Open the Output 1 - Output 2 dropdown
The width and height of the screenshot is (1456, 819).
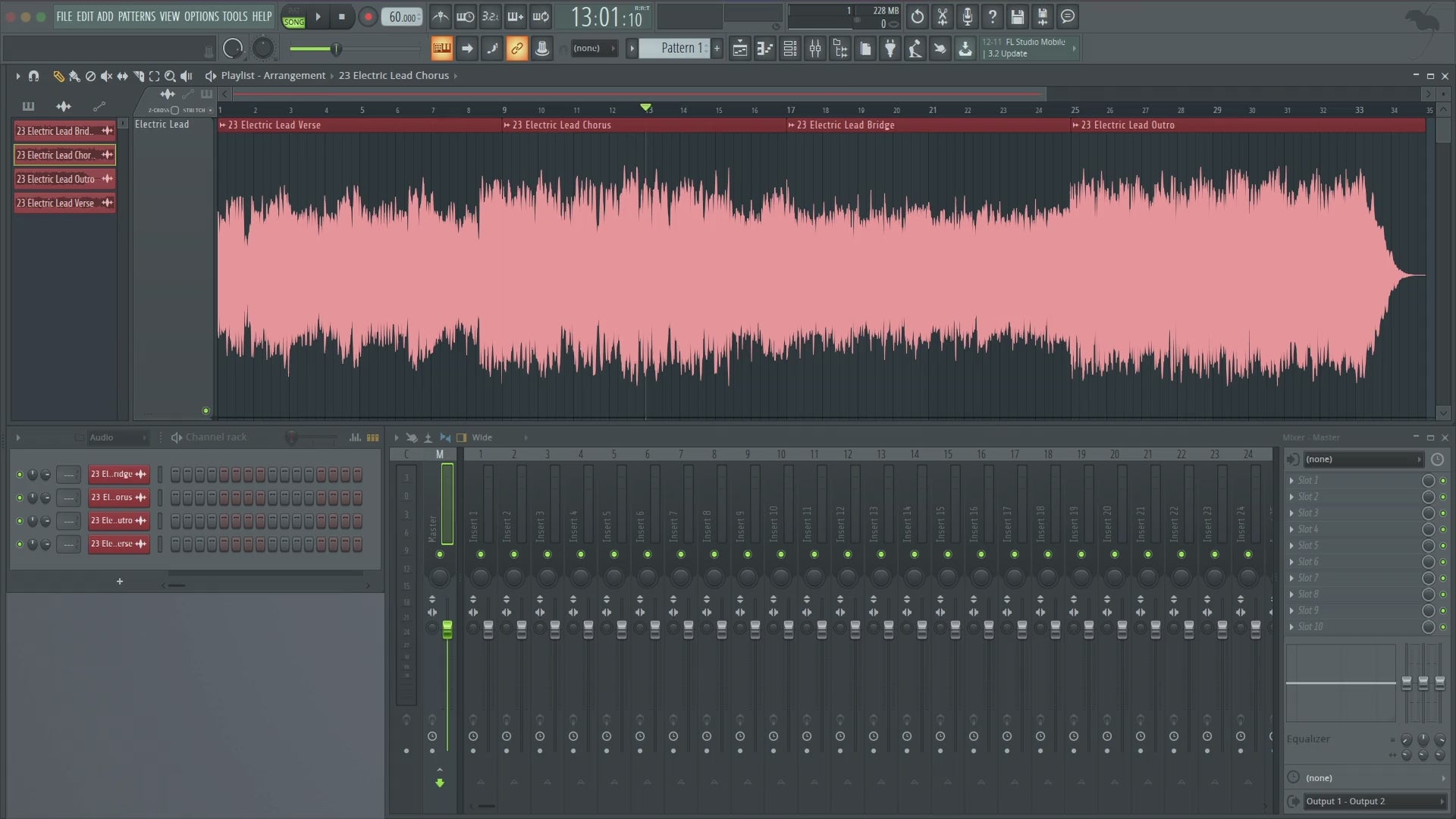[1374, 802]
